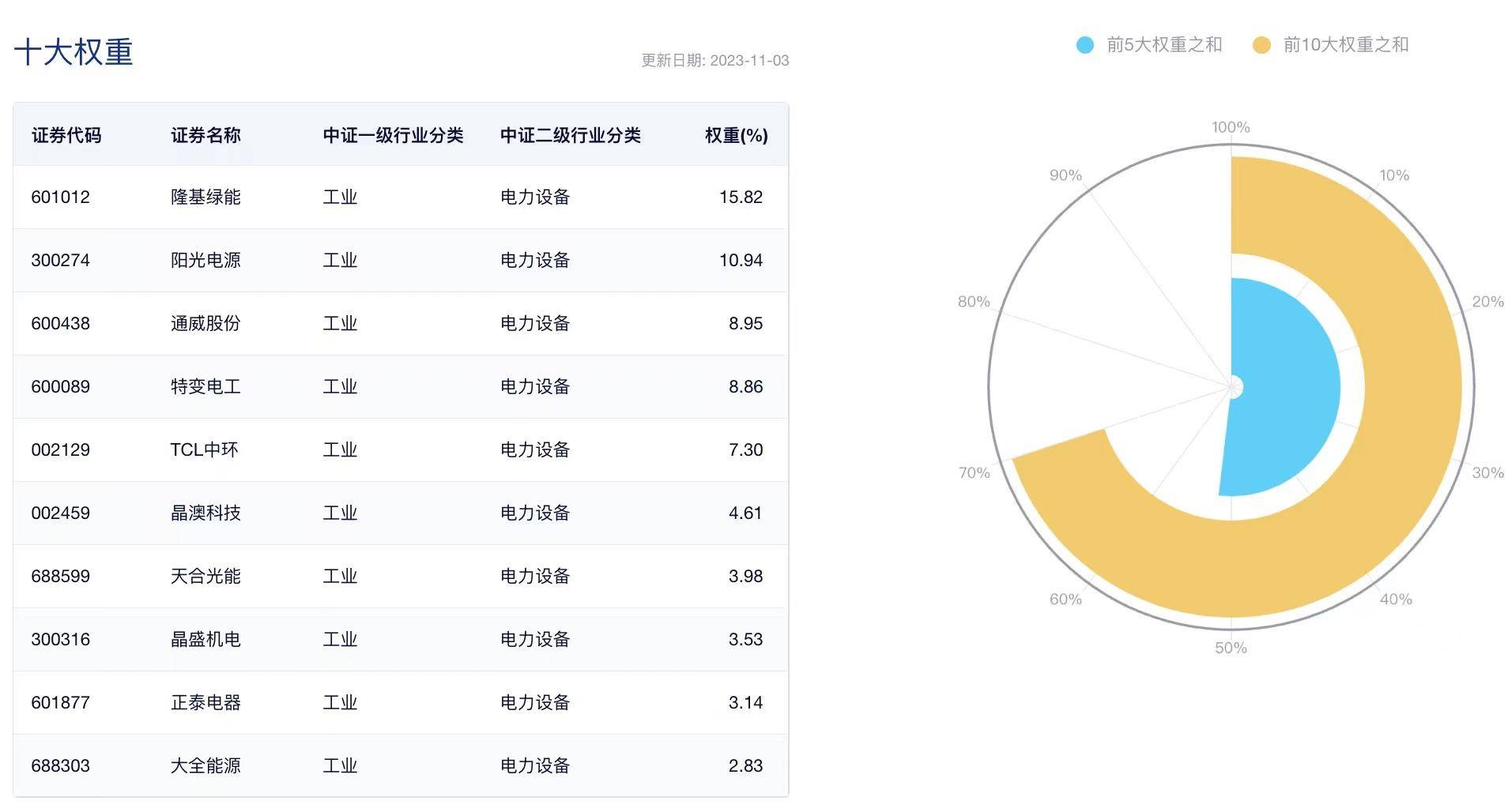Sort by the 权重(%) column header
Screen dimensions: 1508x812
coord(735,135)
